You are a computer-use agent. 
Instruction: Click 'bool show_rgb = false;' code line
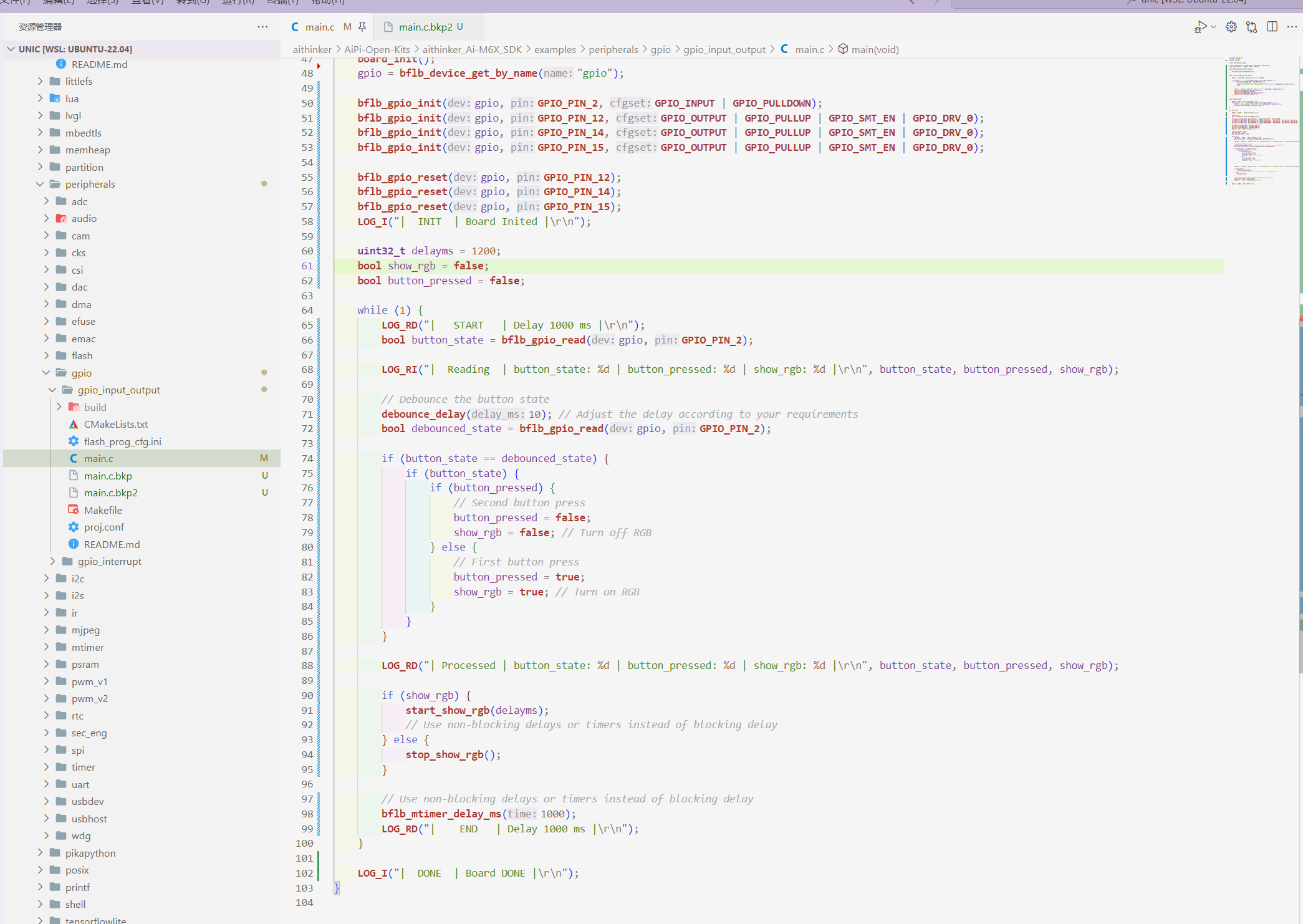point(423,266)
